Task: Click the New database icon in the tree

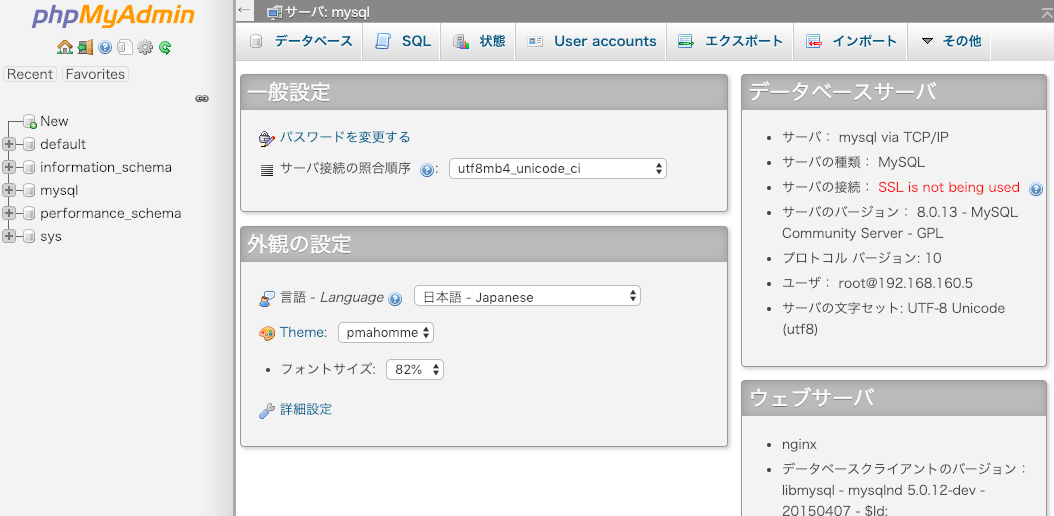Action: [29, 122]
